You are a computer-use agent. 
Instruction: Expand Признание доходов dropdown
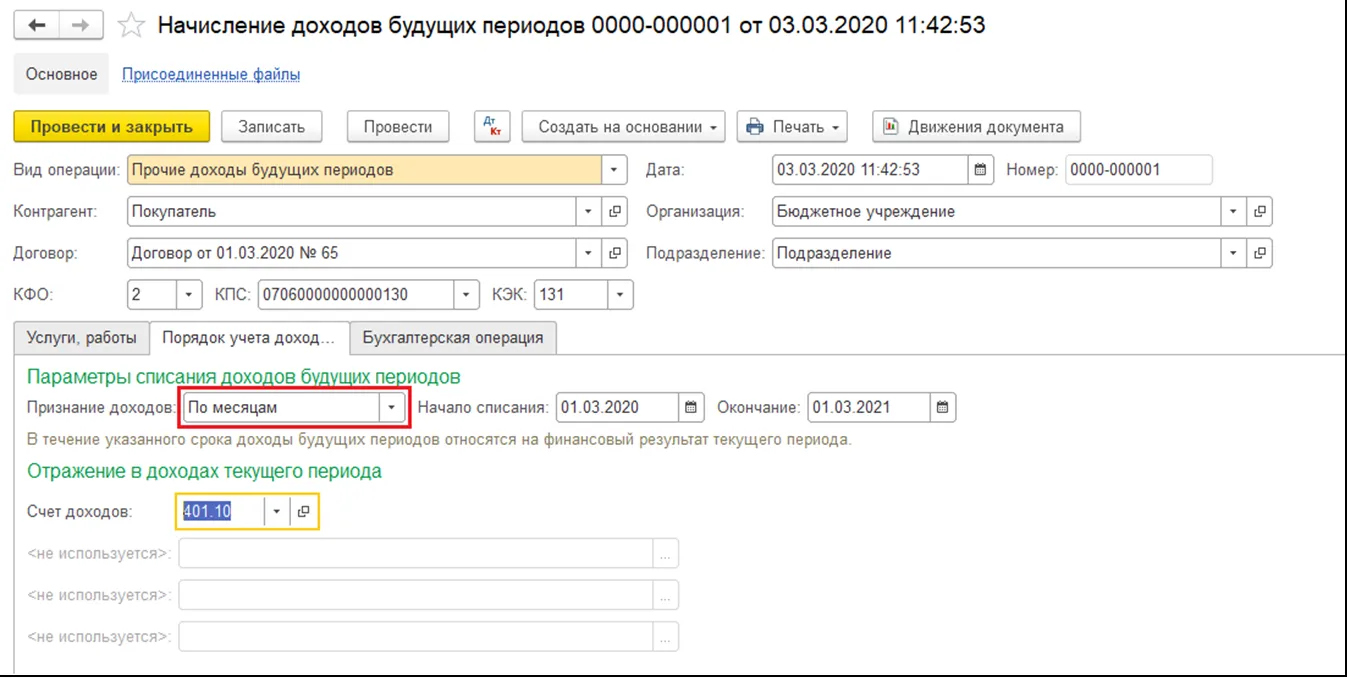click(x=392, y=408)
